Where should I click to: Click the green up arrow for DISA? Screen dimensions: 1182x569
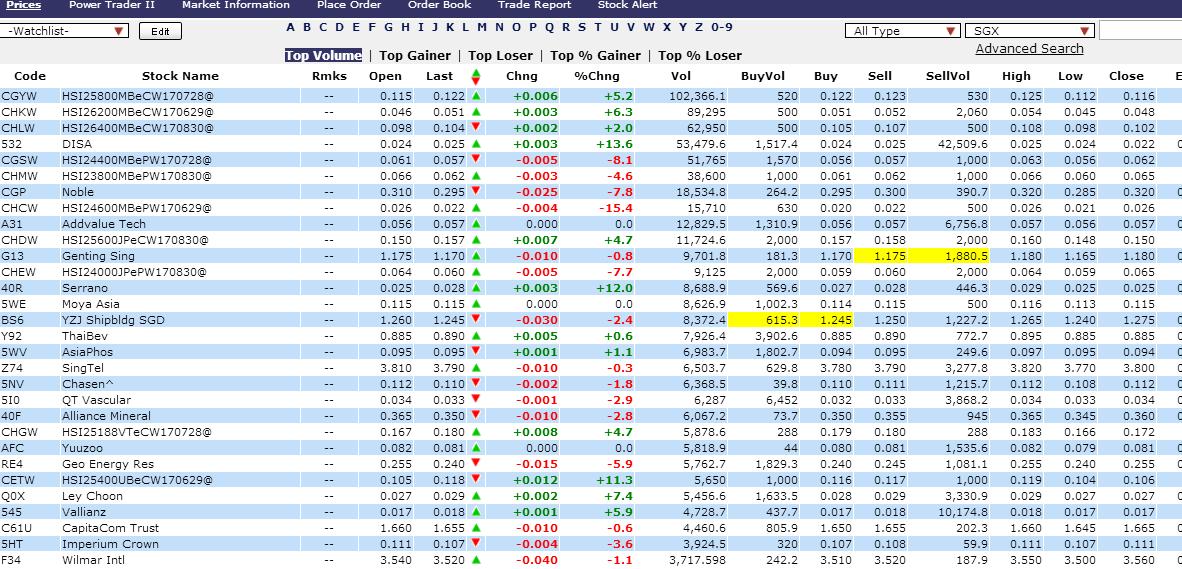click(x=476, y=144)
